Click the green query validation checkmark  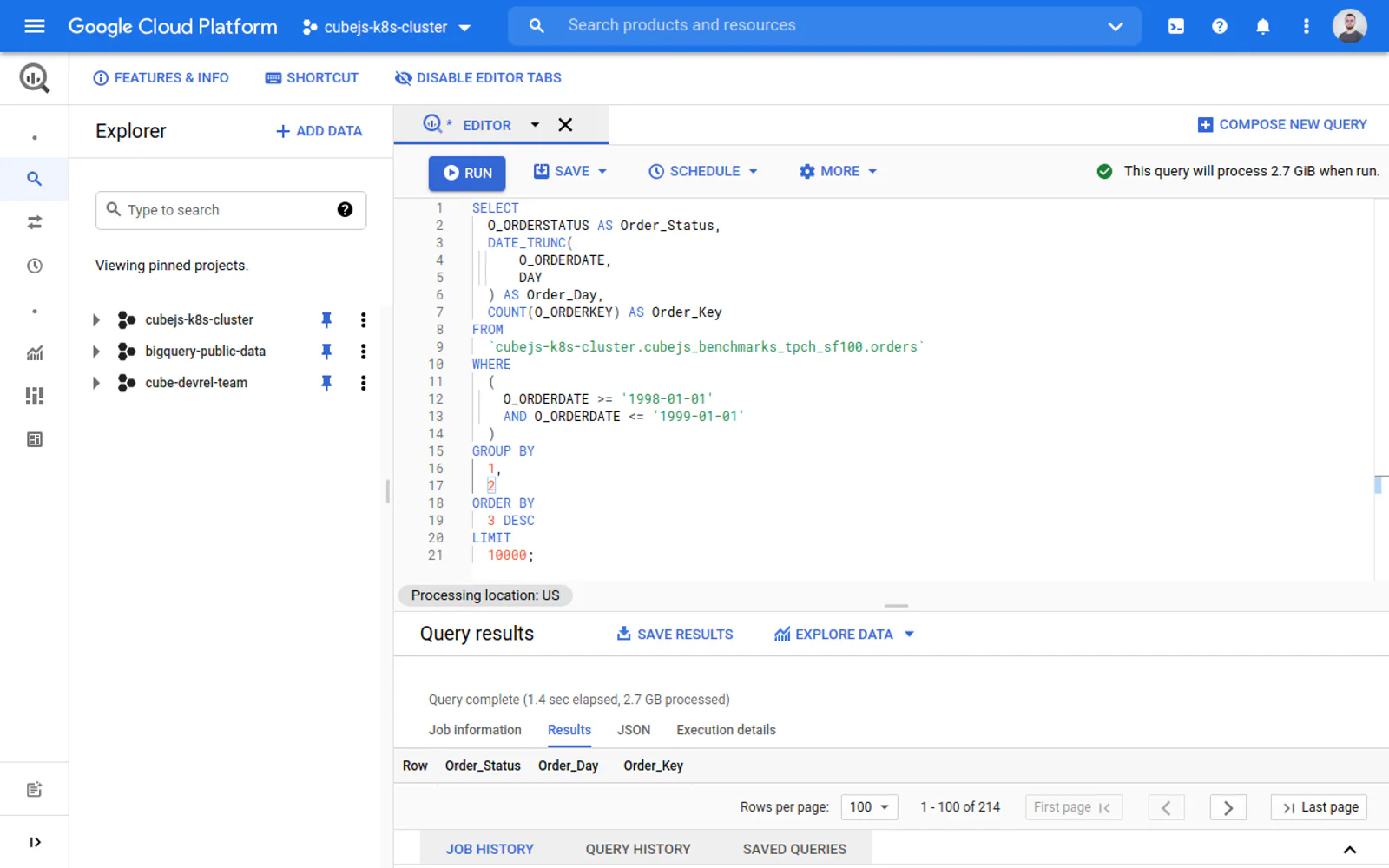coord(1104,172)
